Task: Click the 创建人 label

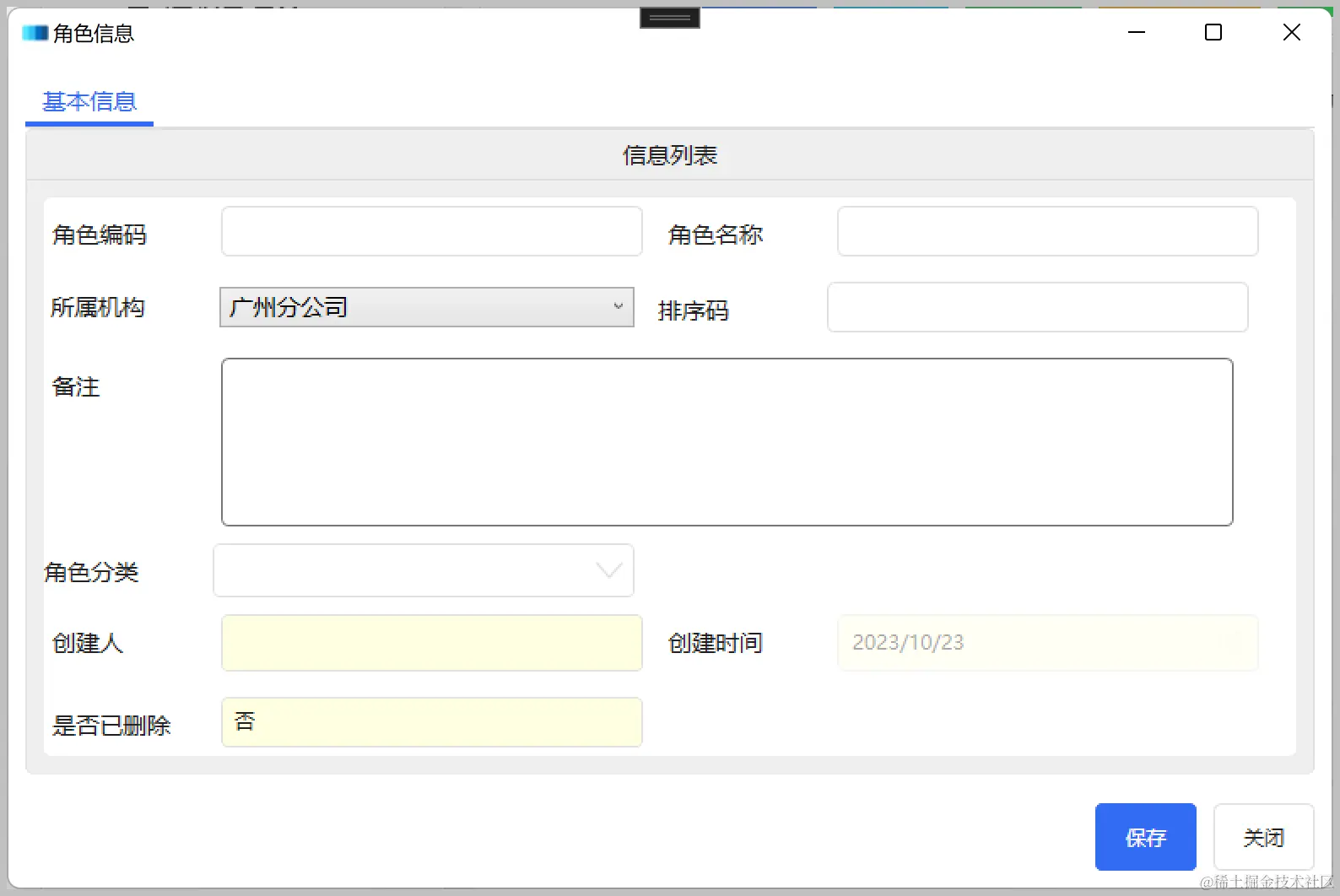Action: (88, 643)
